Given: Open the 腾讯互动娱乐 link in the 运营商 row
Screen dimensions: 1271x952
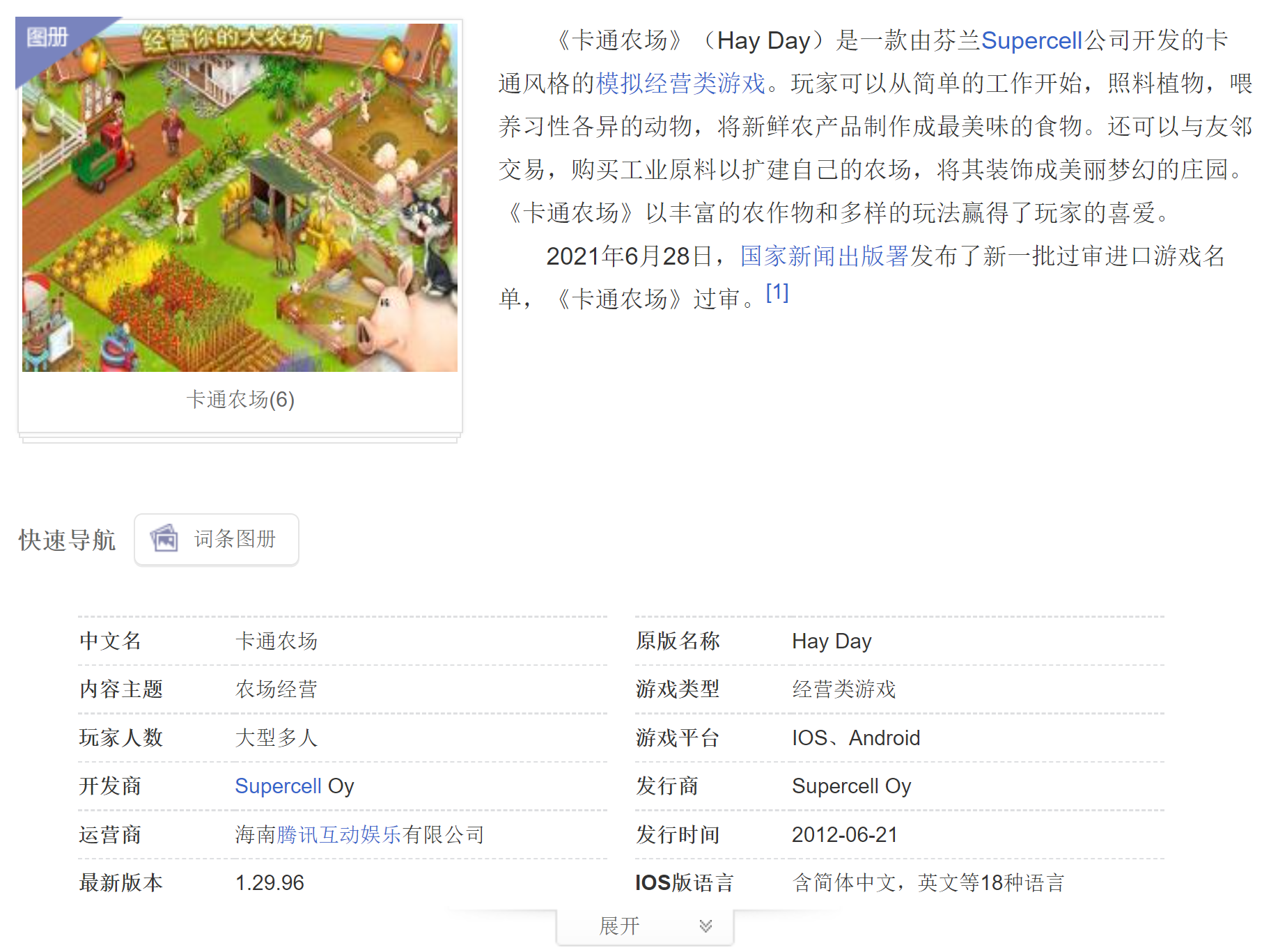Looking at the screenshot, I should 339,834.
